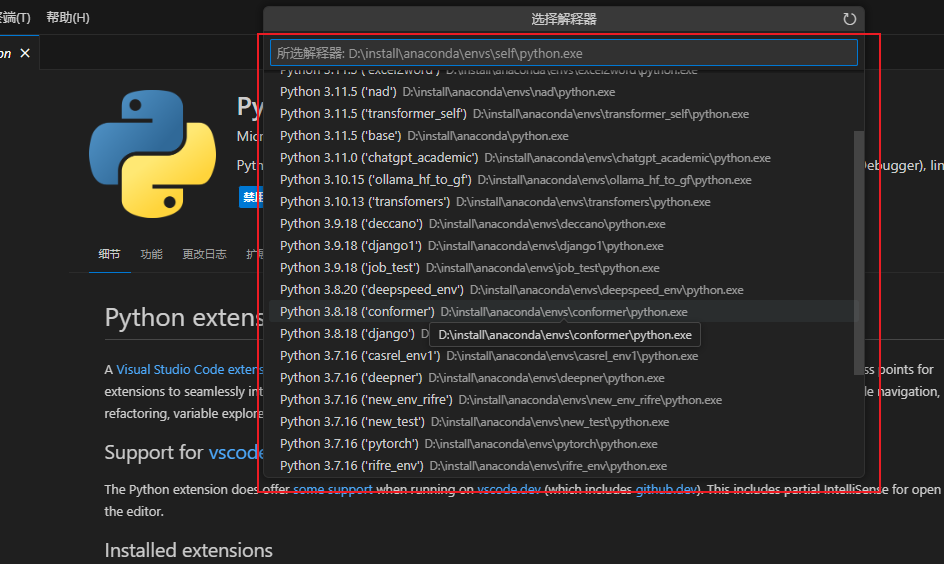
Task: Close the open editor tab
Action: coord(25,53)
